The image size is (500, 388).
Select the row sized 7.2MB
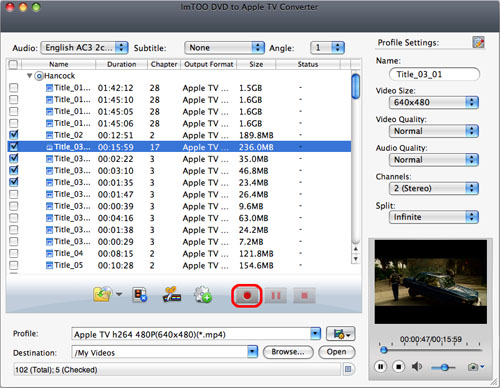coord(179,242)
